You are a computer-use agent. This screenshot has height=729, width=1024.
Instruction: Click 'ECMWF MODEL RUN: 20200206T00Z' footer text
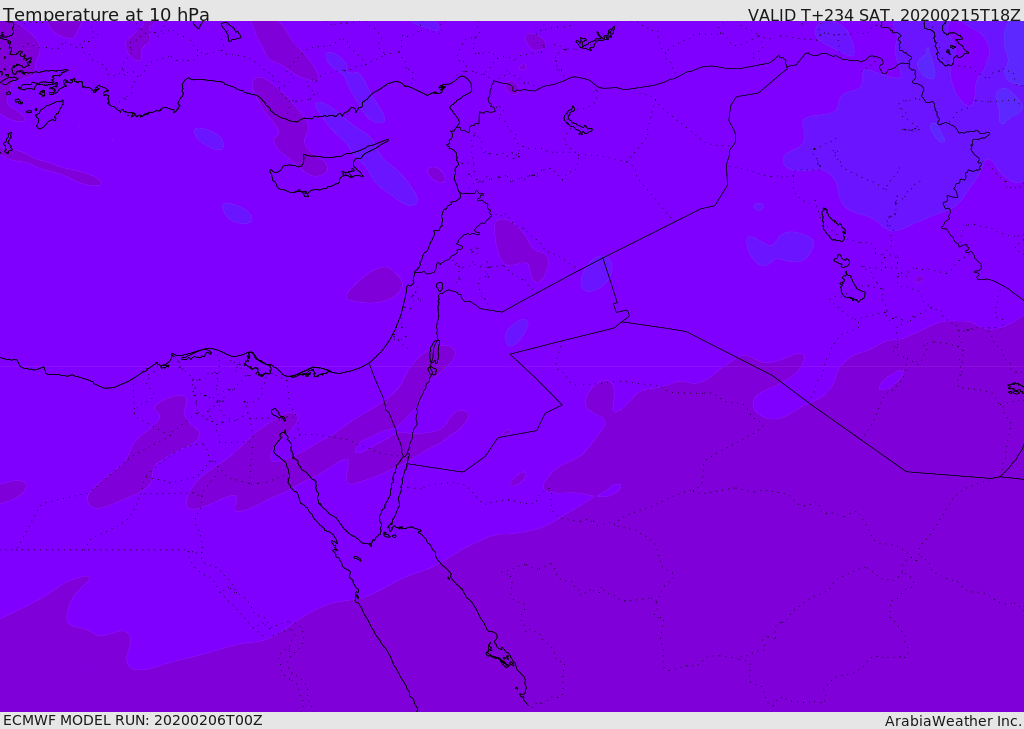click(x=133, y=720)
